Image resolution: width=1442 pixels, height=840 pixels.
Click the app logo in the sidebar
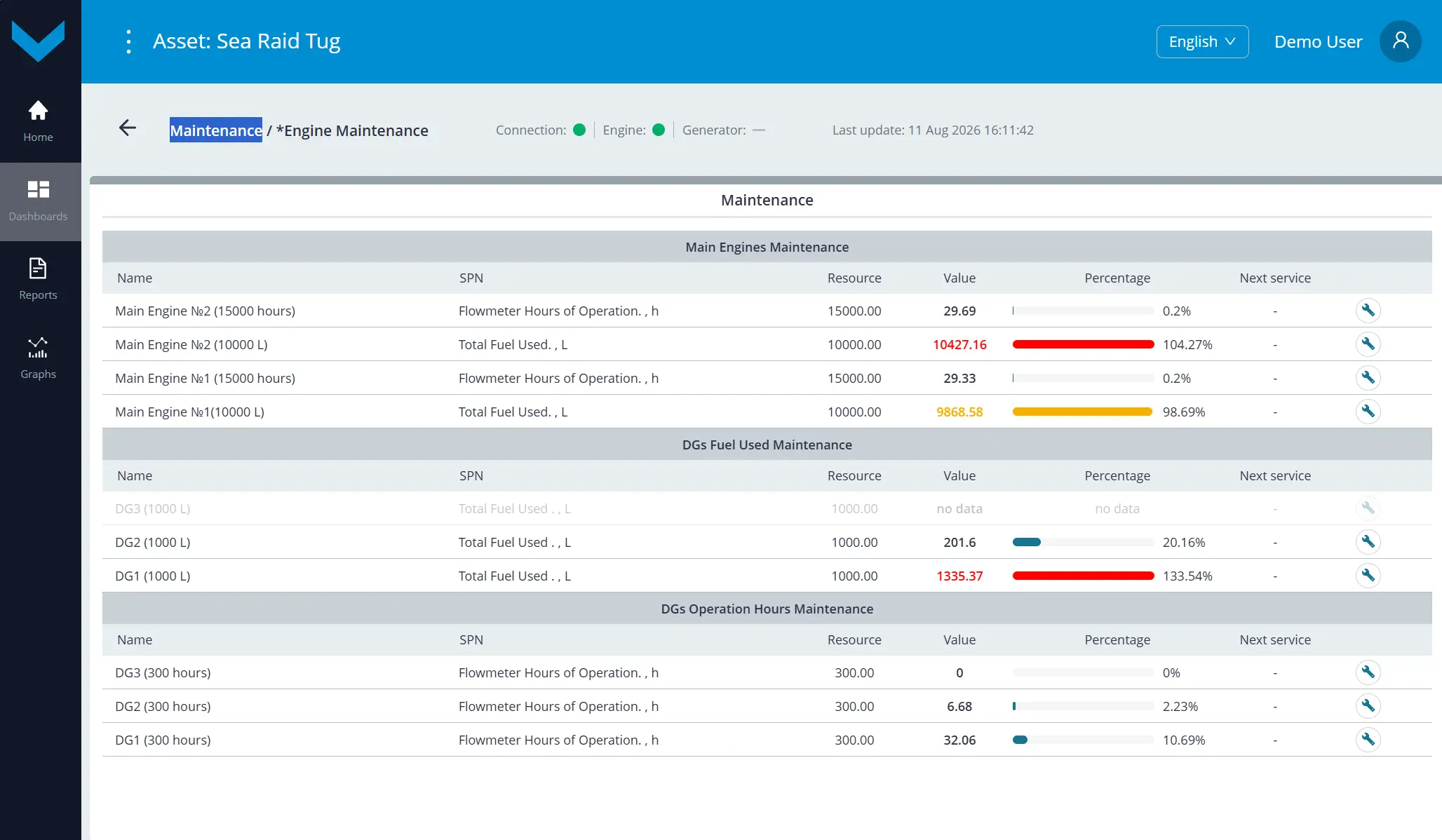[39, 41]
